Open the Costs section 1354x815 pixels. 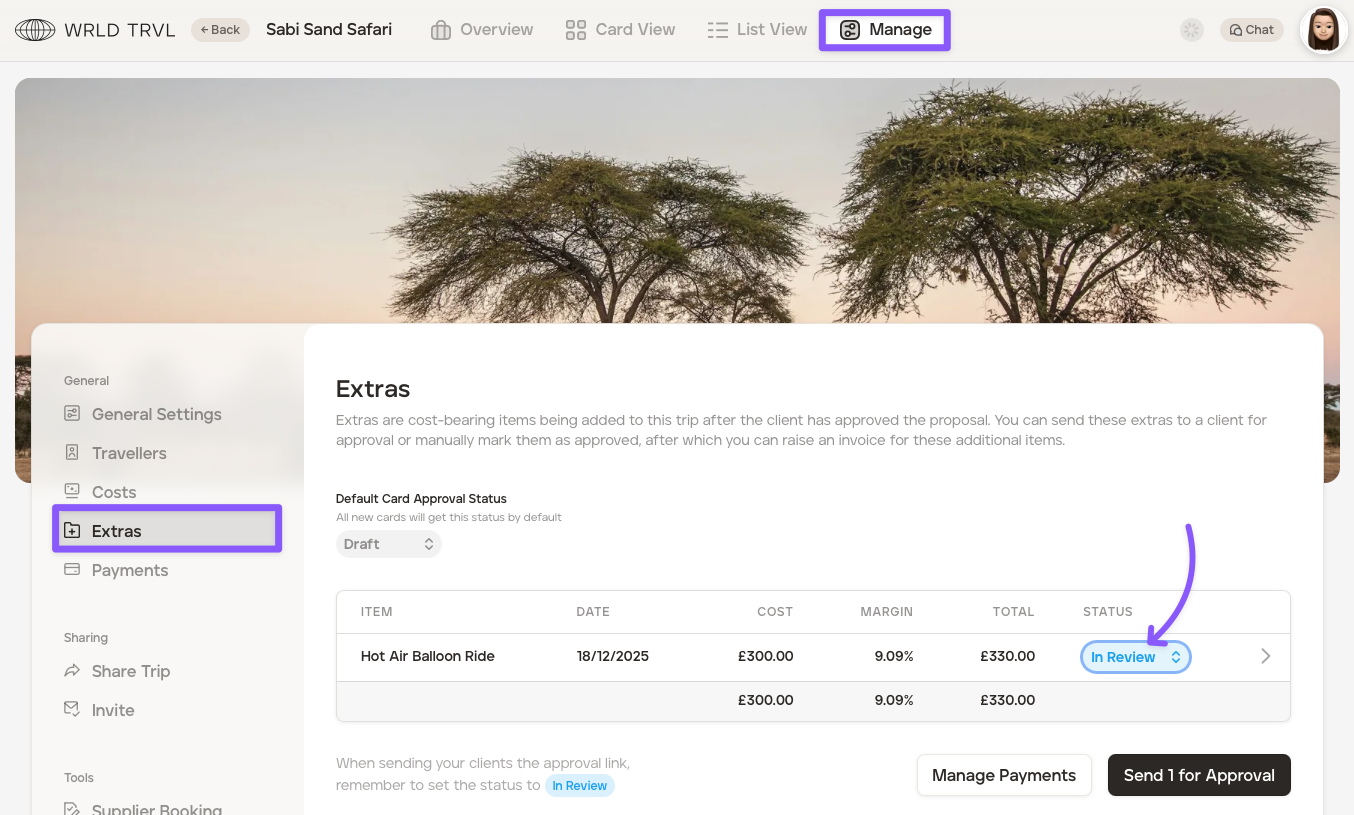[x=113, y=492]
